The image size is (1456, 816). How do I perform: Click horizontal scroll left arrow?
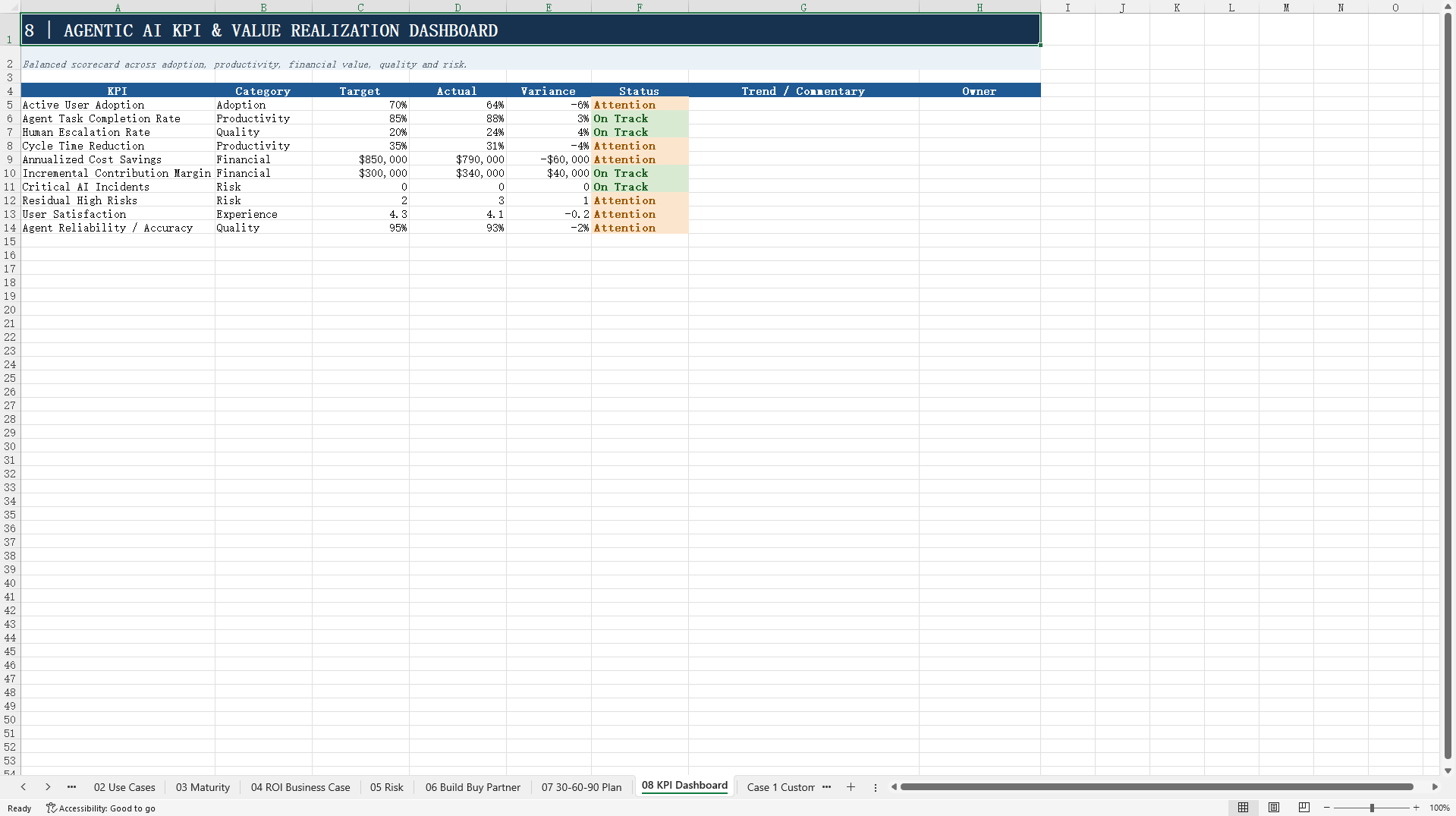(894, 787)
